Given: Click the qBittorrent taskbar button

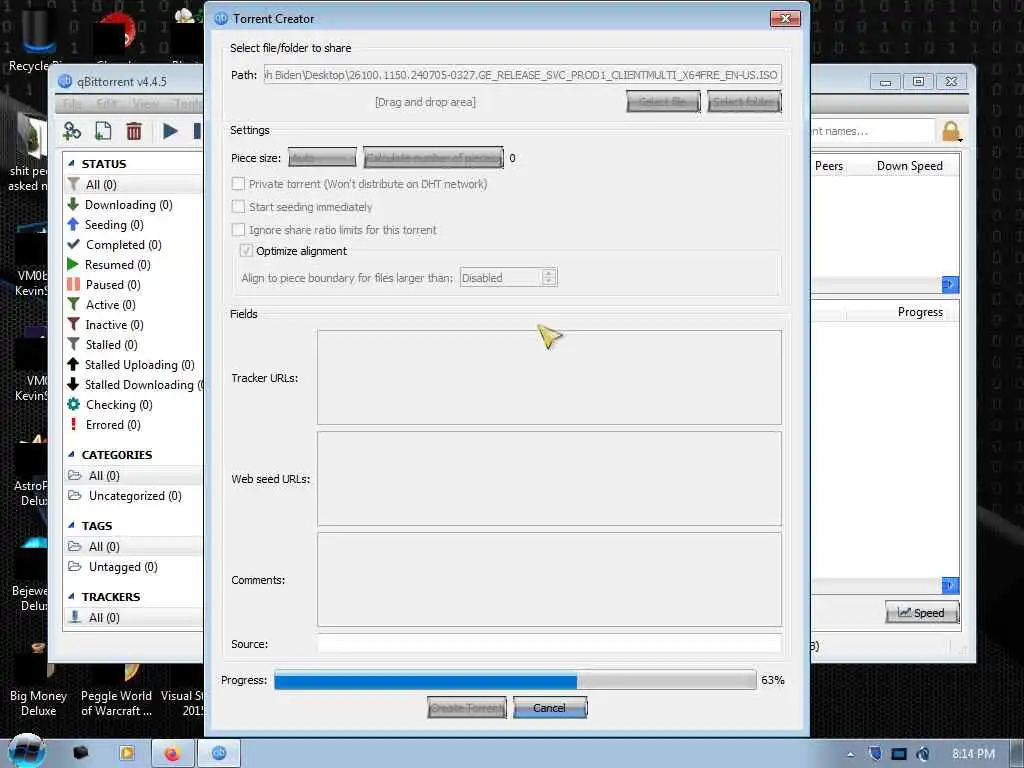Looking at the screenshot, I should [219, 753].
